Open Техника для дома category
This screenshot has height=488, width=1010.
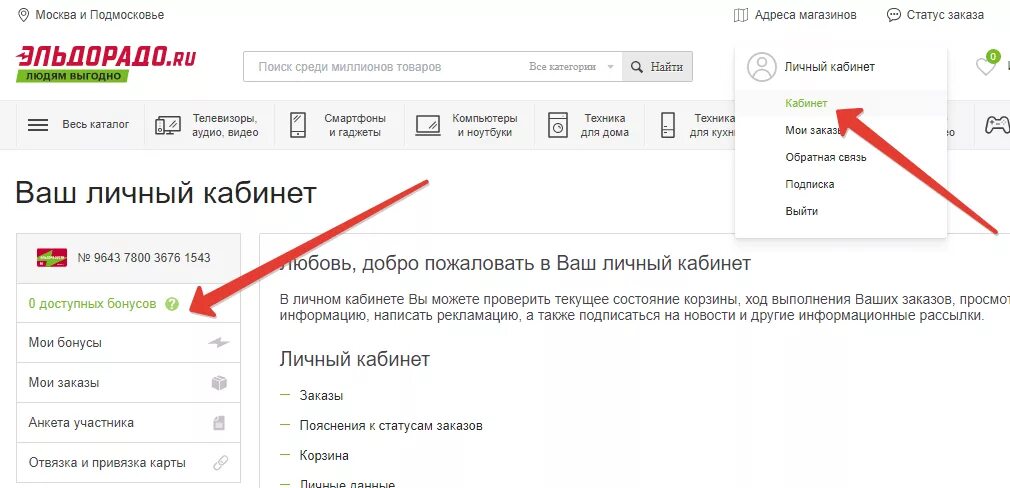tap(605, 126)
